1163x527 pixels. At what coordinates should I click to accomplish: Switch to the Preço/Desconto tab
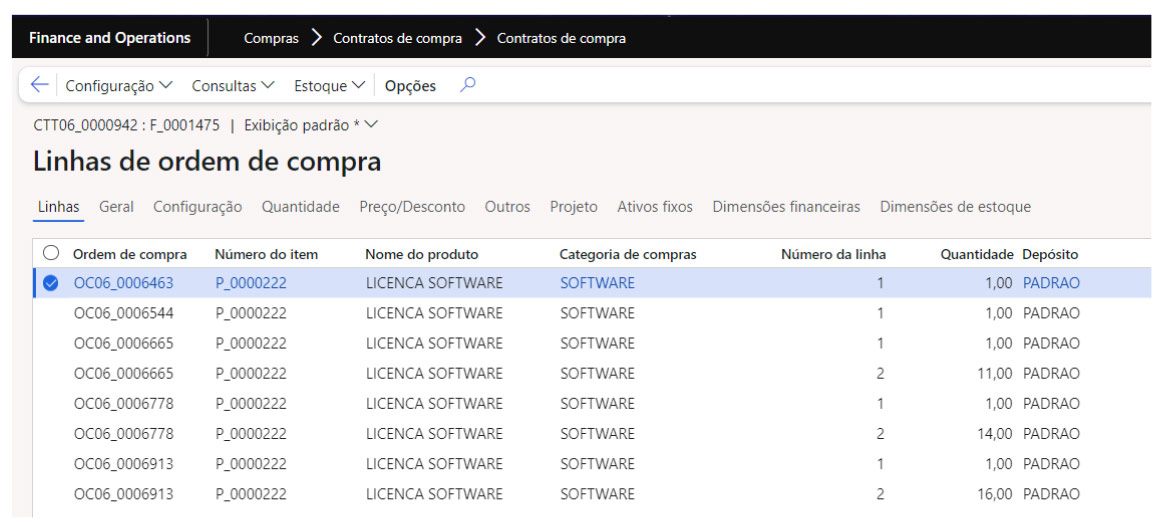coord(412,207)
